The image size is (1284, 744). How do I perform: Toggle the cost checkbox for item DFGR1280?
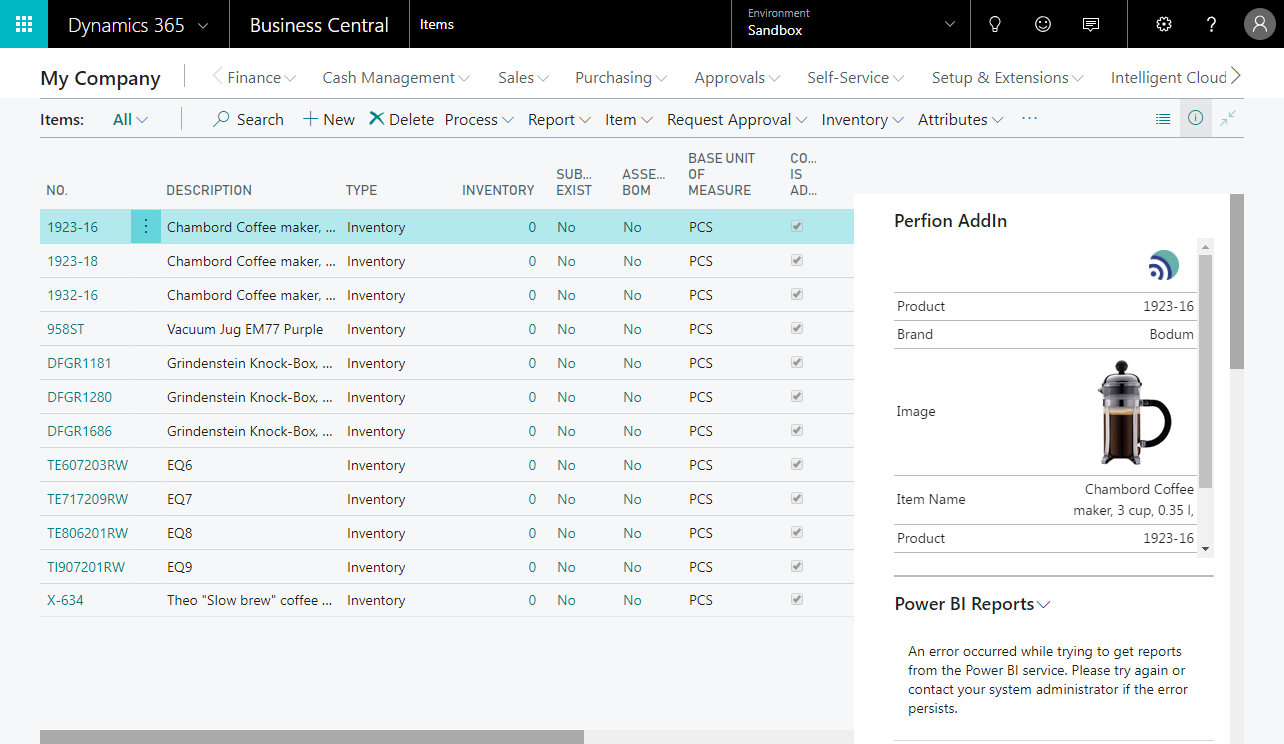797,397
